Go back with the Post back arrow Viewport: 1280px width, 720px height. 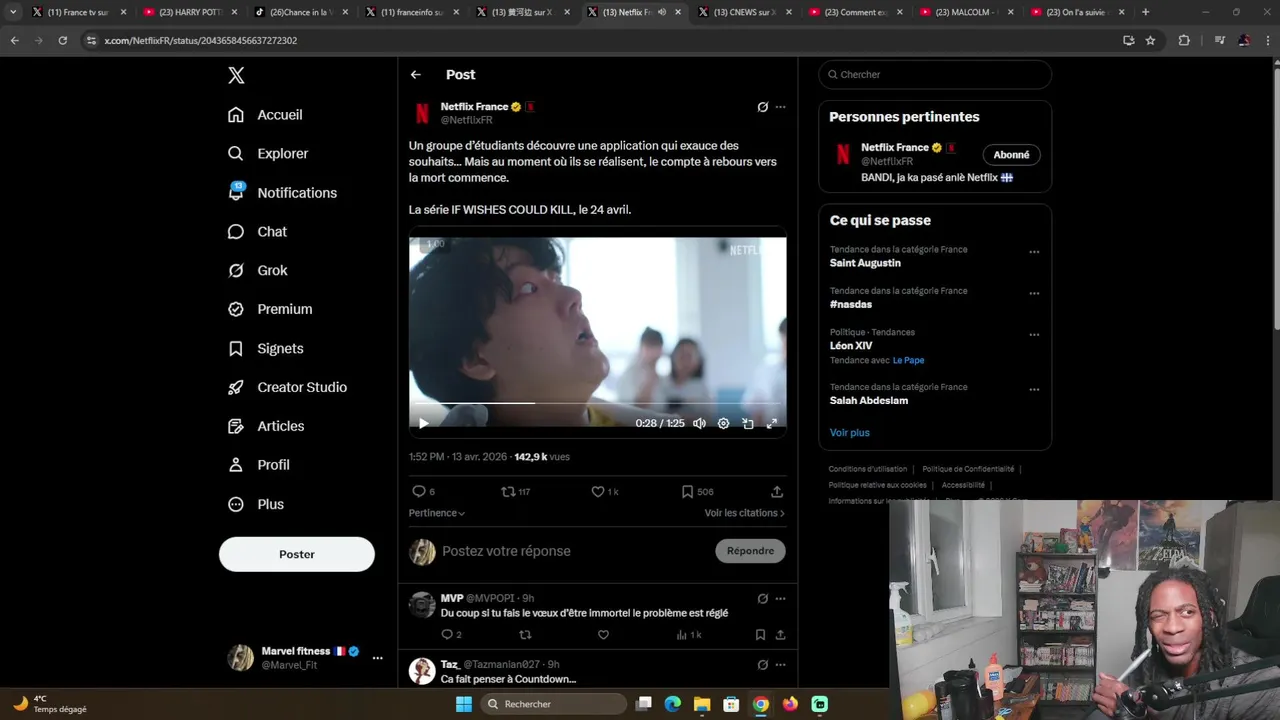pos(416,75)
